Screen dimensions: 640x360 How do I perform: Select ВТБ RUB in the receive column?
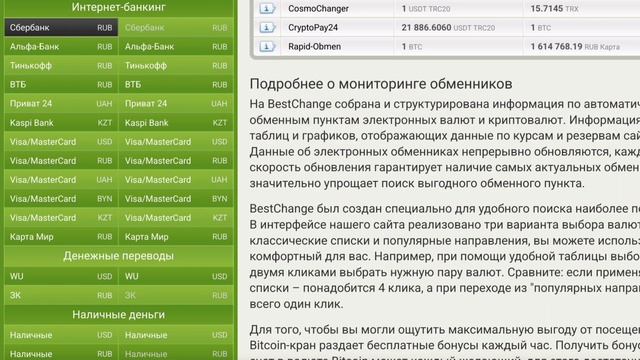tap(176, 84)
